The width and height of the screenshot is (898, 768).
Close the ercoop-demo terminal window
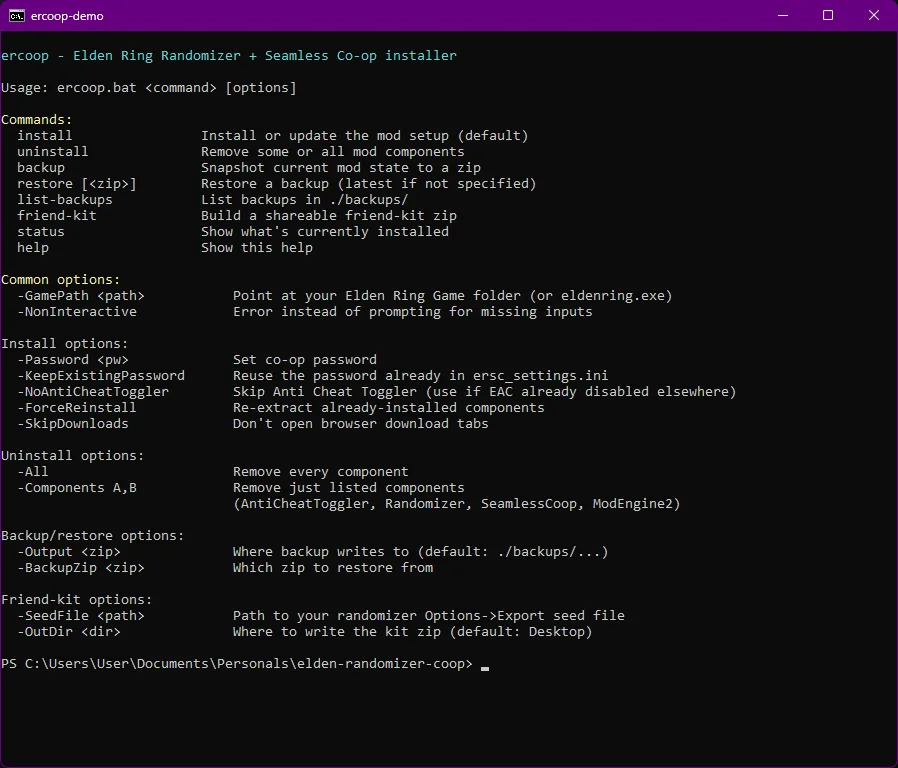[873, 15]
